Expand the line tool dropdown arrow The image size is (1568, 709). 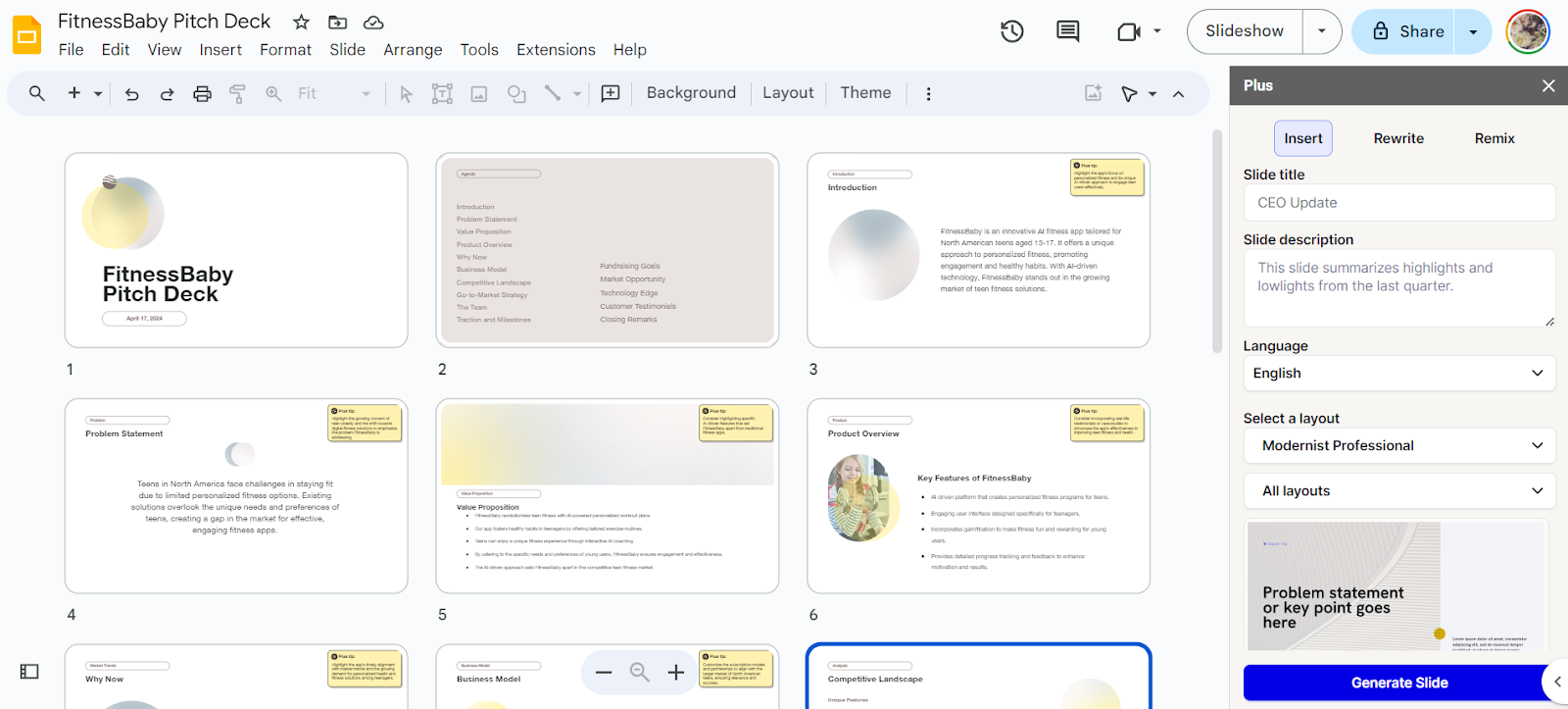pyautogui.click(x=577, y=94)
